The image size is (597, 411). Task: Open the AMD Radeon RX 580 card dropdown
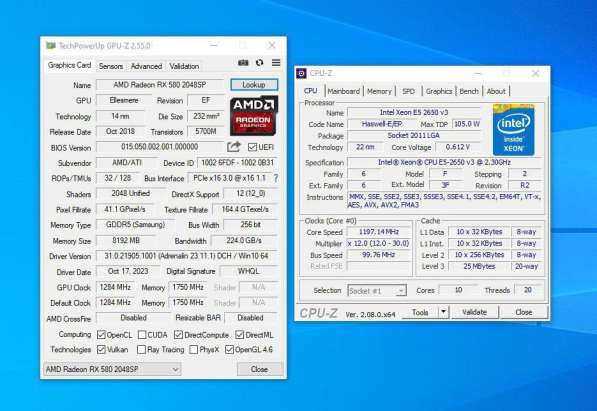[x=112, y=369]
